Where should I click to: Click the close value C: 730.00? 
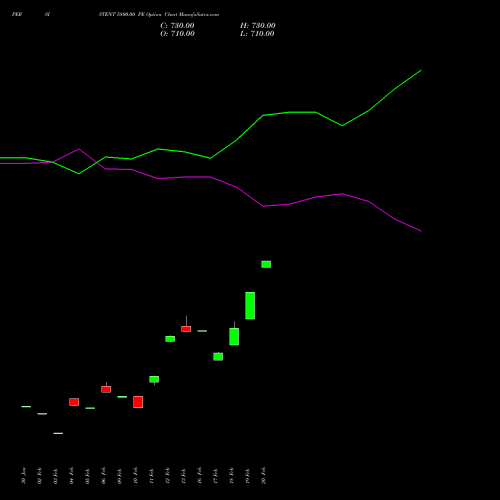click(177, 26)
